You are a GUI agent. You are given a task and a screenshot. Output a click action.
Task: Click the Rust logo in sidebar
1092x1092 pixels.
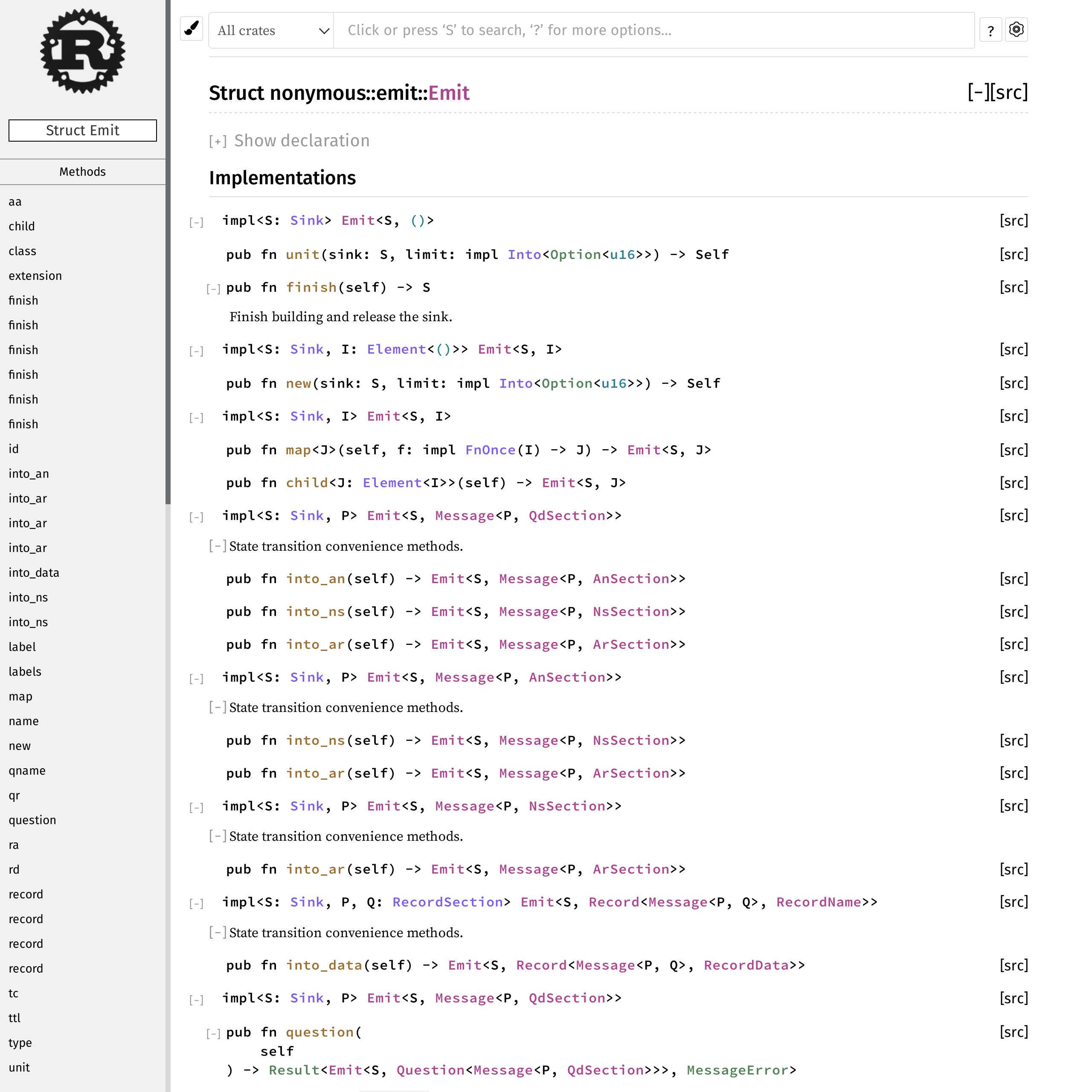click(x=82, y=51)
